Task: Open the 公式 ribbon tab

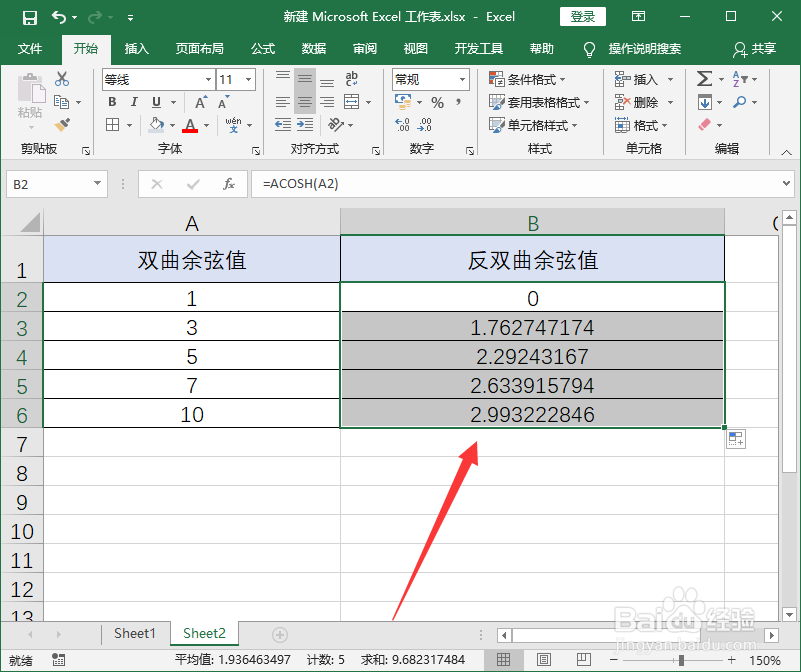Action: pos(262,47)
